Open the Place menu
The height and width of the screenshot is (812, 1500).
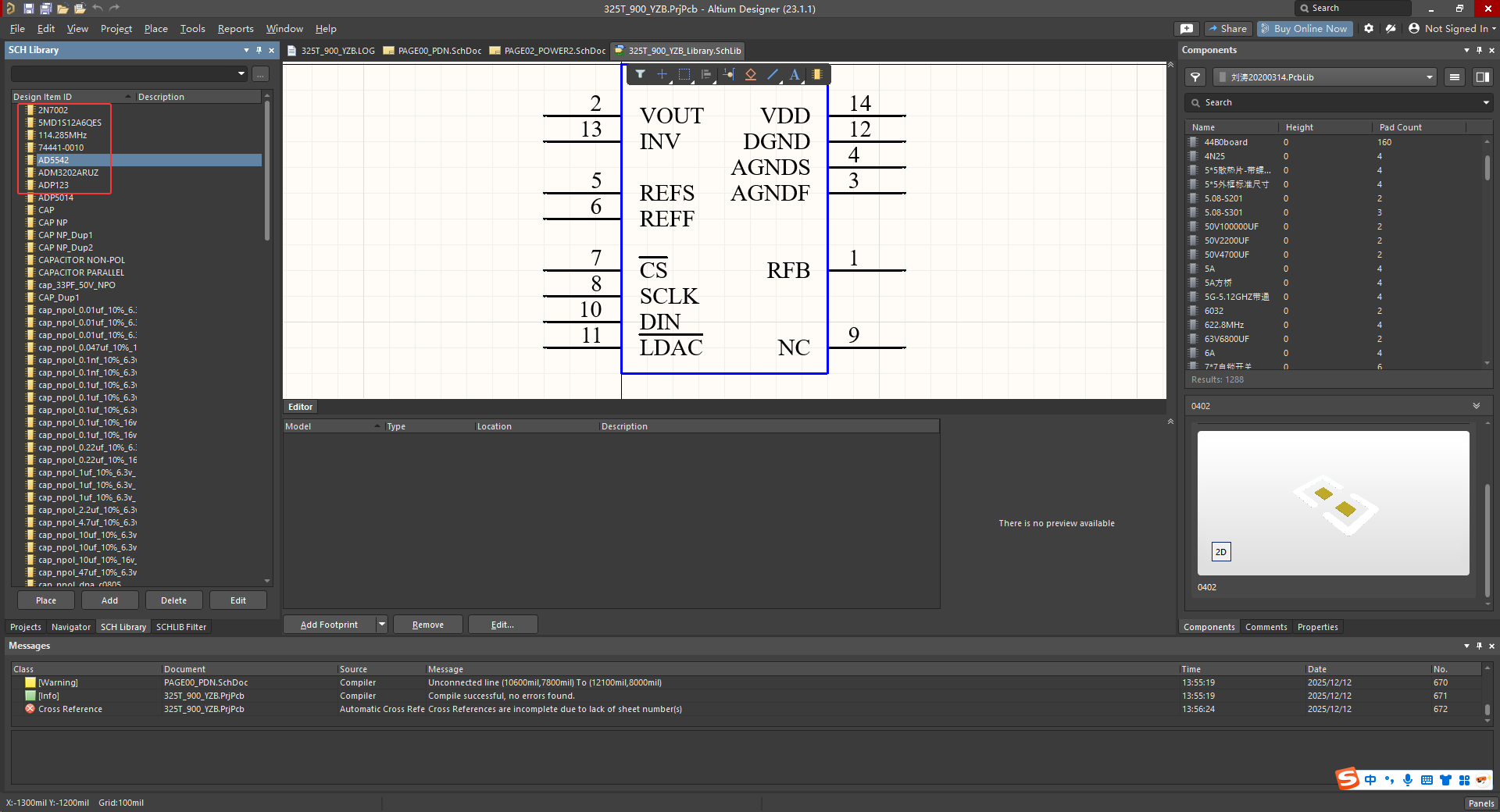[x=155, y=28]
